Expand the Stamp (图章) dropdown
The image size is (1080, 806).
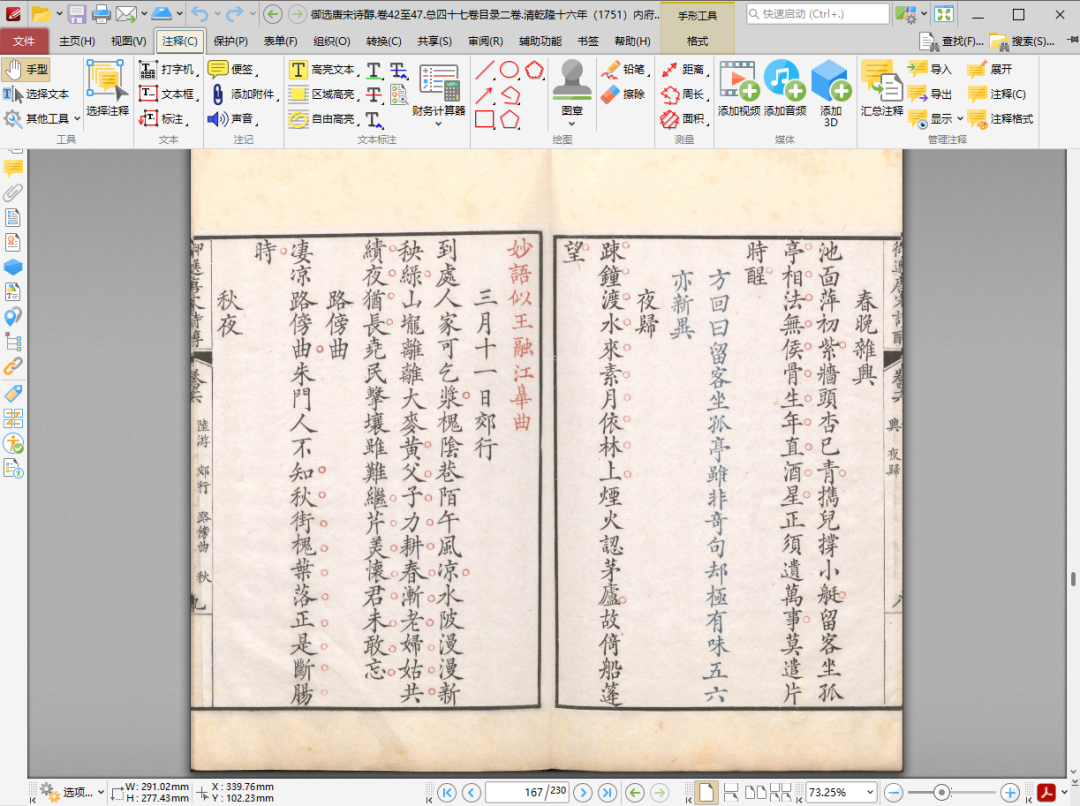click(572, 123)
